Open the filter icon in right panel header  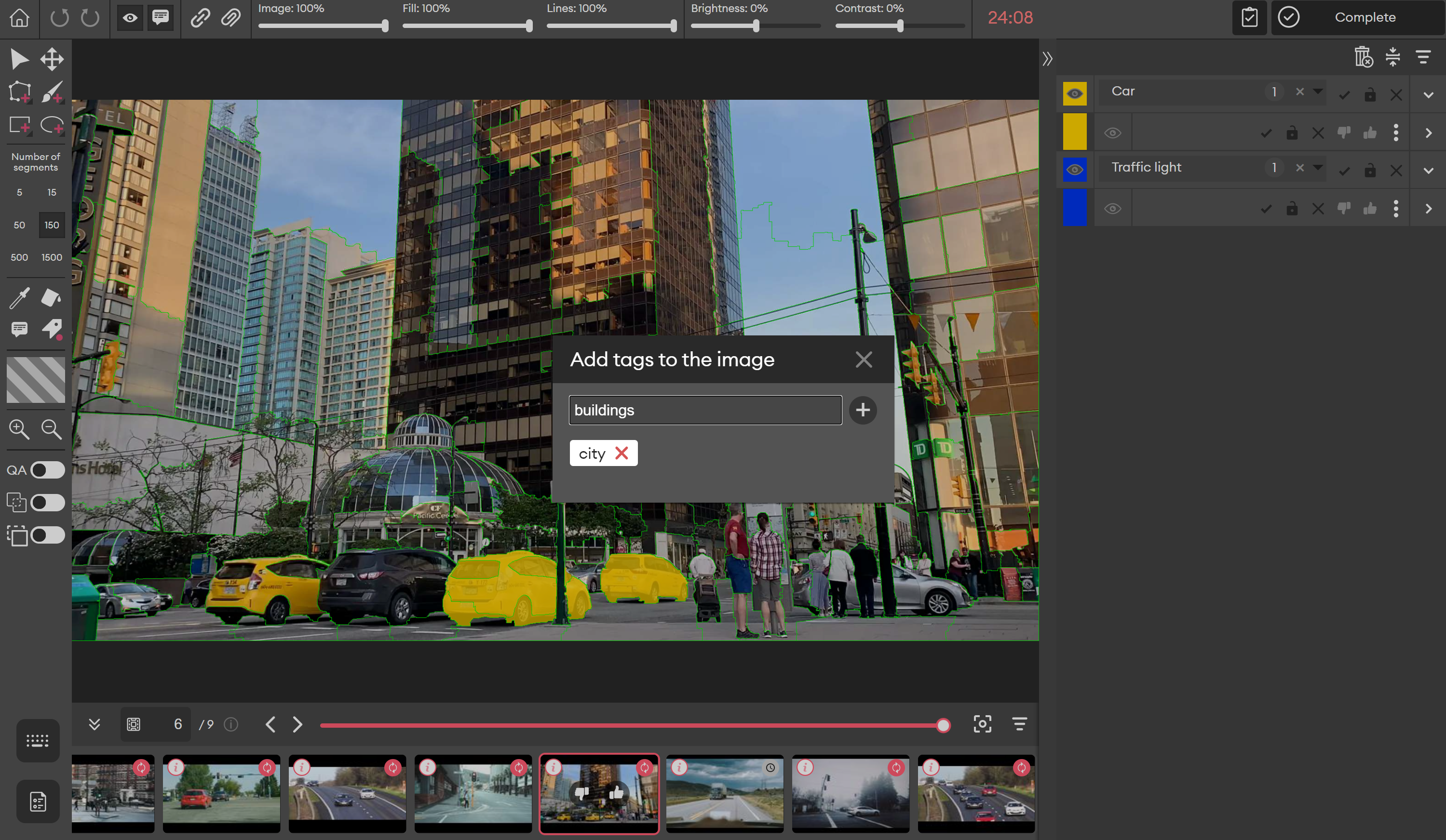[x=1423, y=57]
